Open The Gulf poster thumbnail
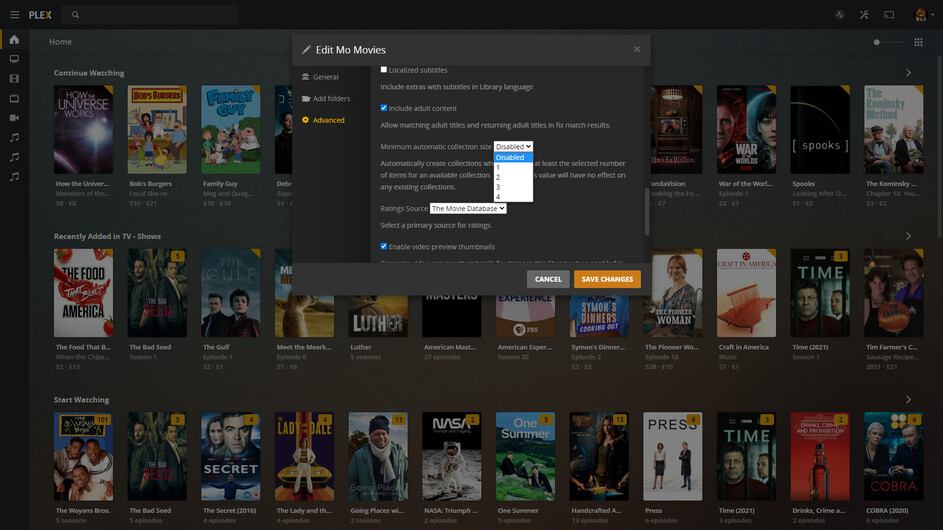 pyautogui.click(x=230, y=293)
